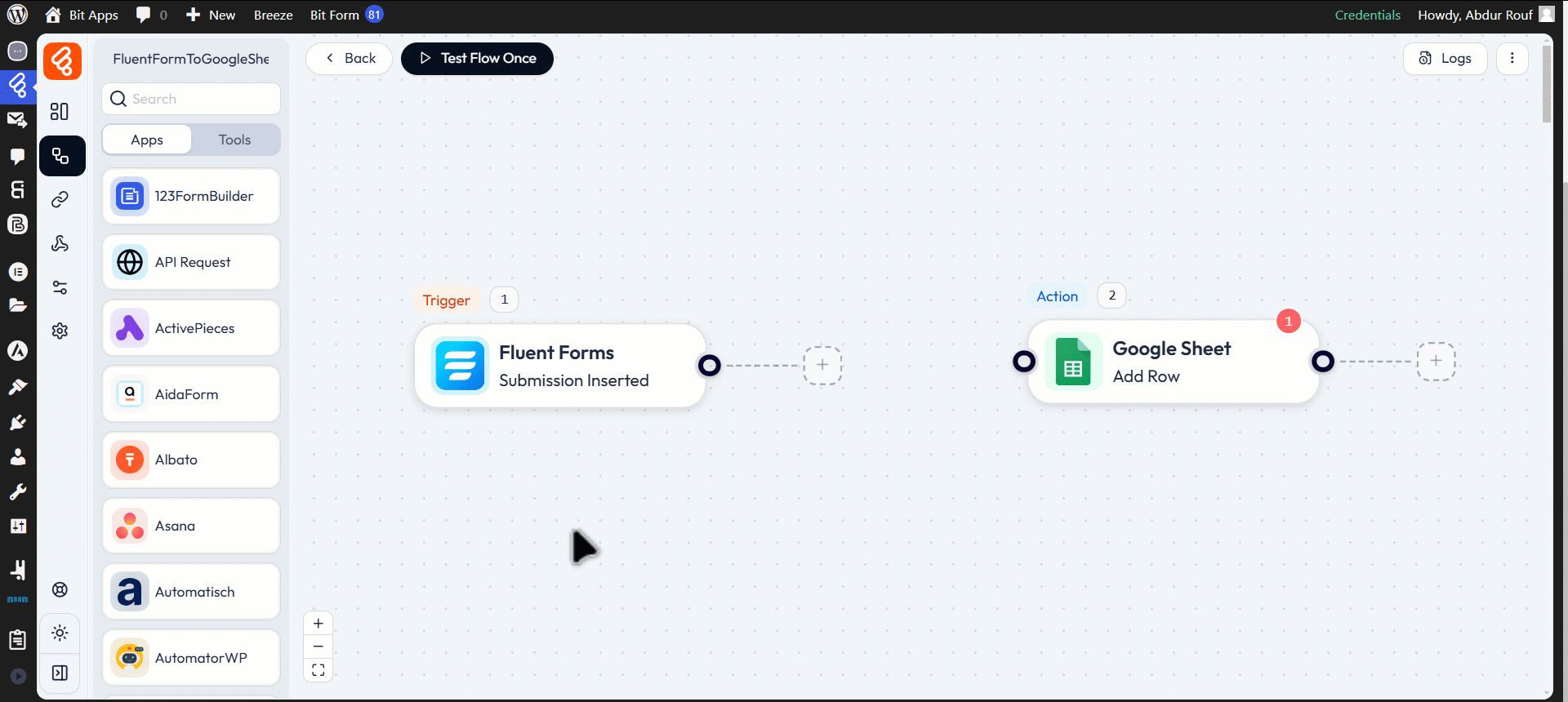Zoom out the flow canvas

tap(318, 646)
